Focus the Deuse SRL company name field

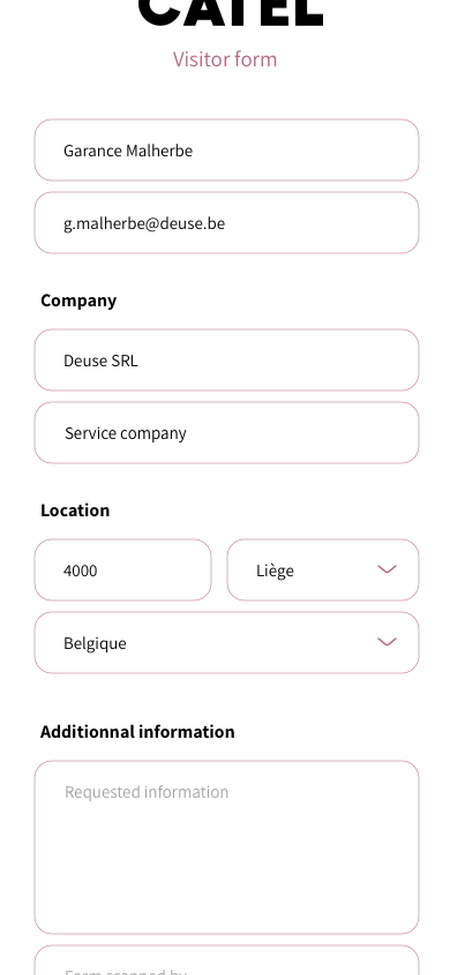[x=226, y=360]
